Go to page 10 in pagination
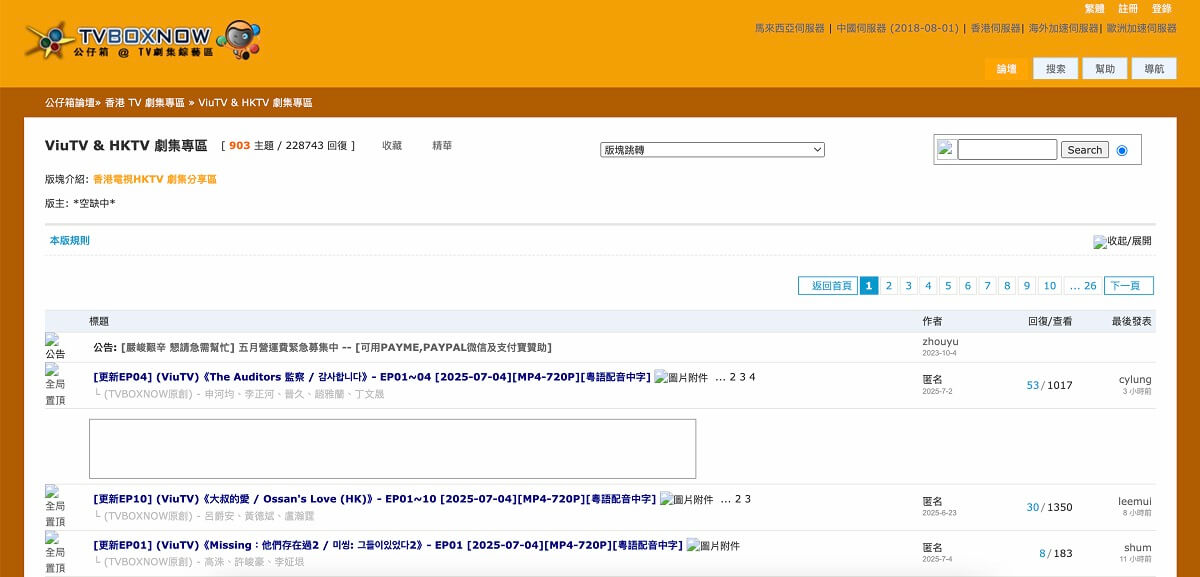Viewport: 1200px width, 577px height. (1049, 286)
